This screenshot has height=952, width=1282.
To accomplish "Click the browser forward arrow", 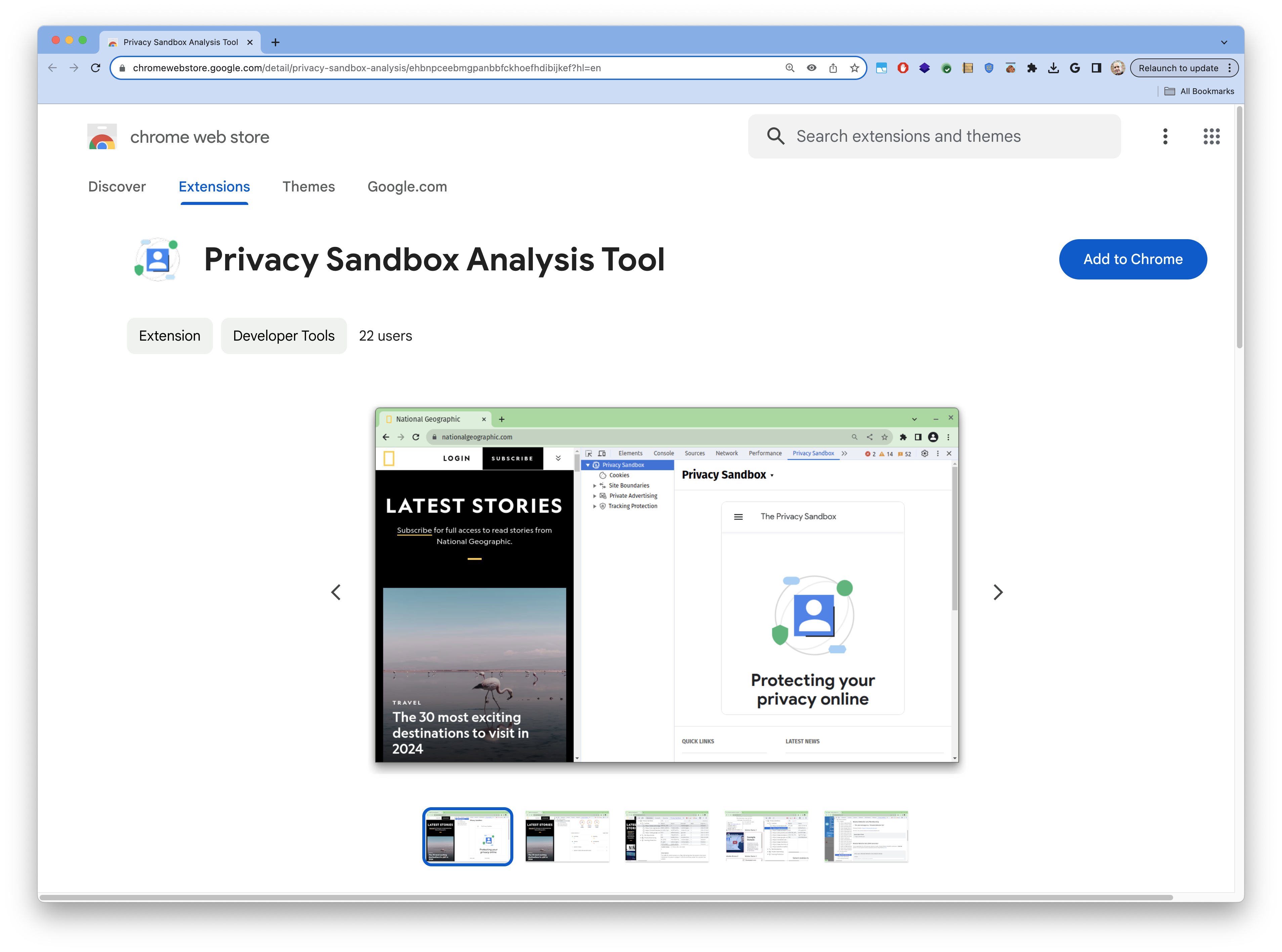I will click(x=74, y=68).
